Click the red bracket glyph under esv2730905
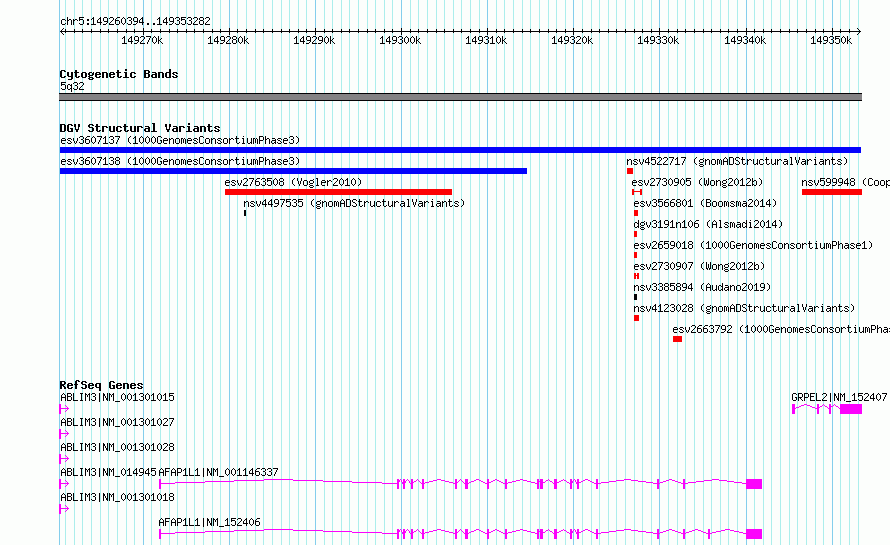Screen dimensions: 890x545 pos(637,192)
